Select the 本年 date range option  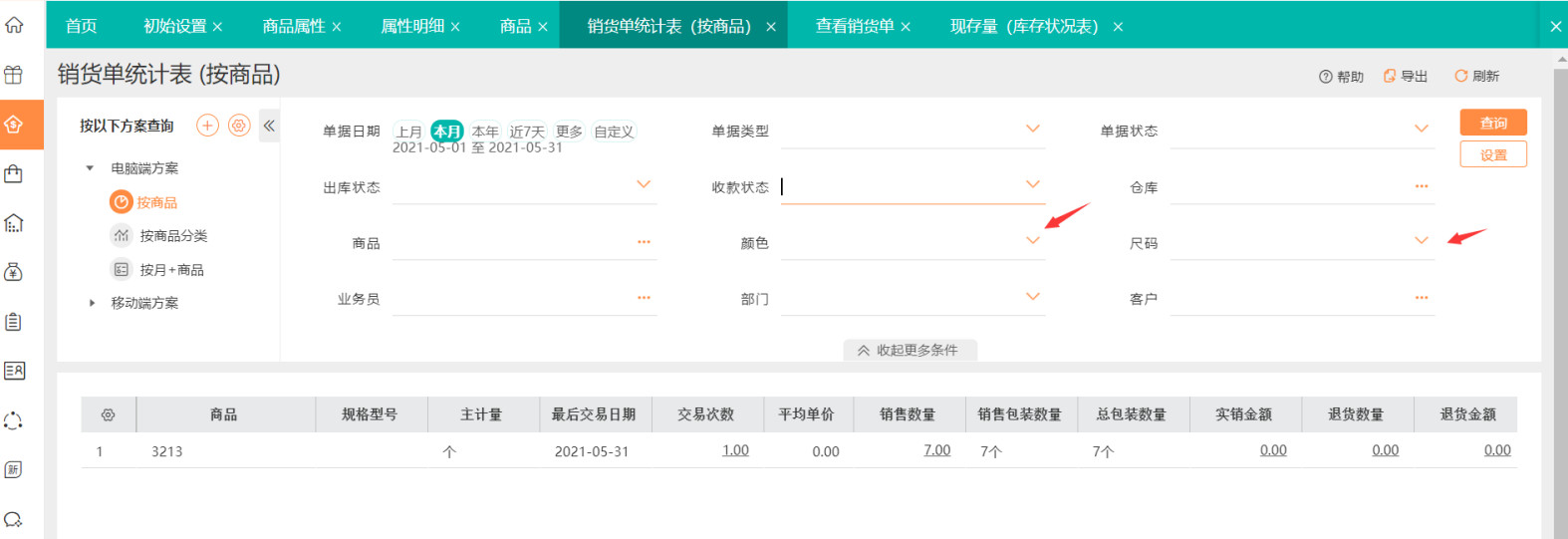click(485, 132)
